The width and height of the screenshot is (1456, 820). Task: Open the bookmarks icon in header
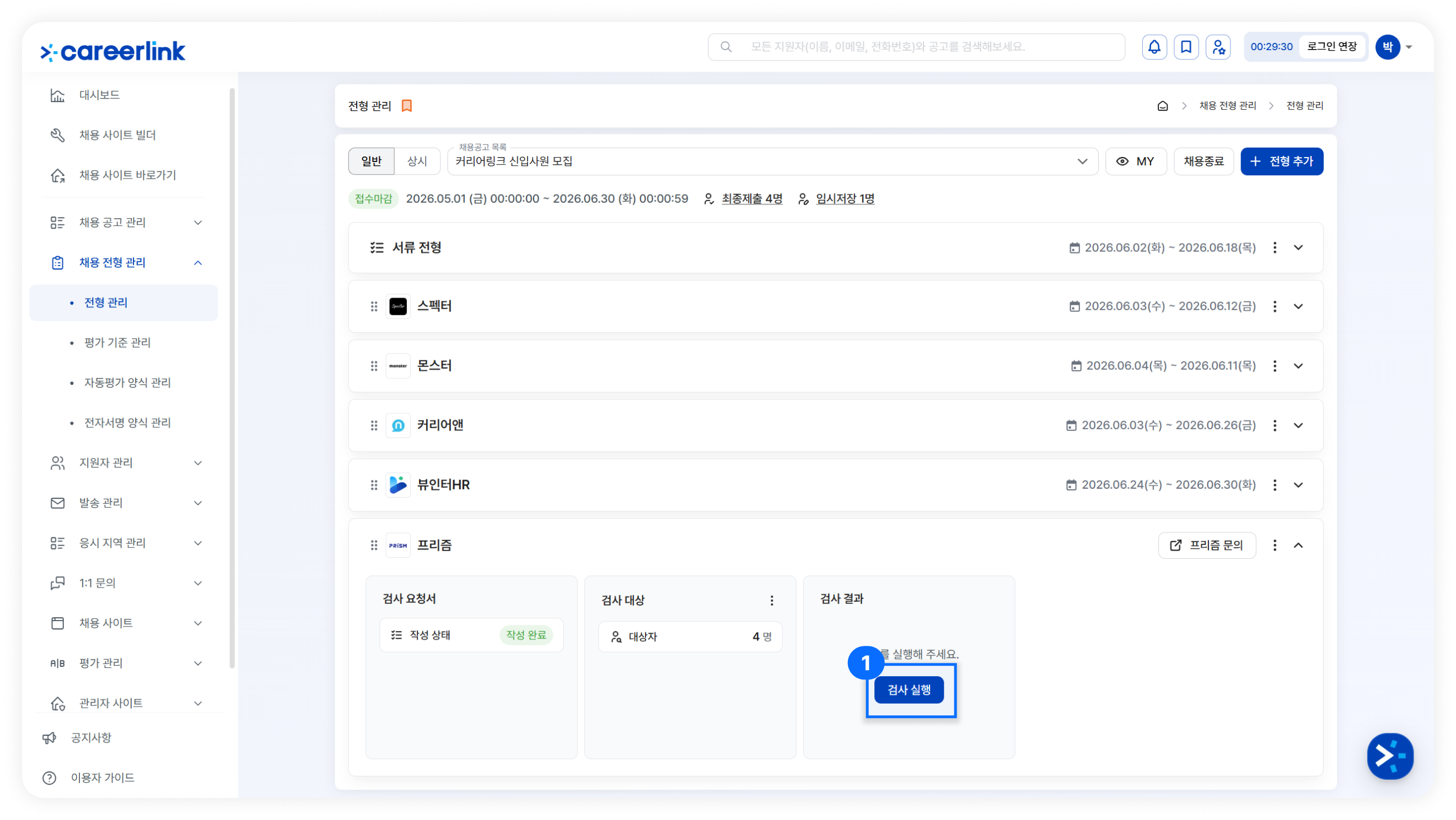(x=1186, y=47)
